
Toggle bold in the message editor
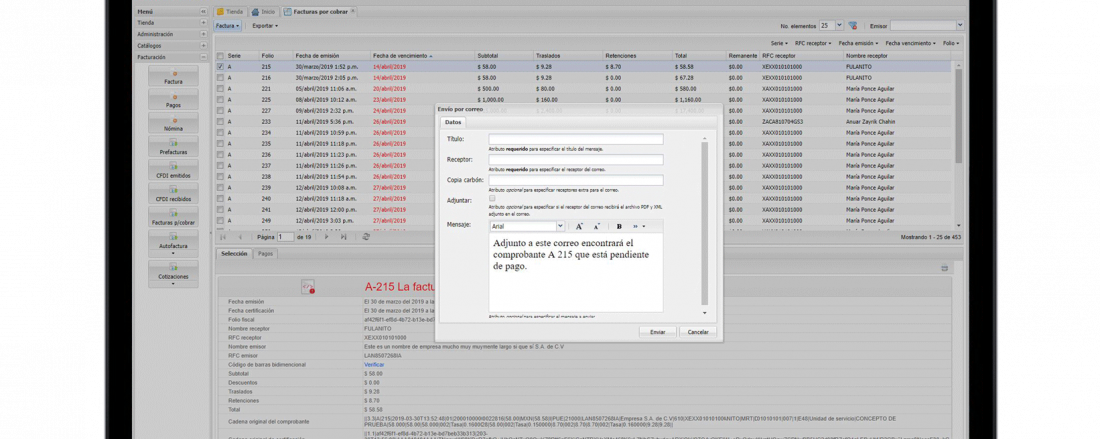tap(619, 227)
